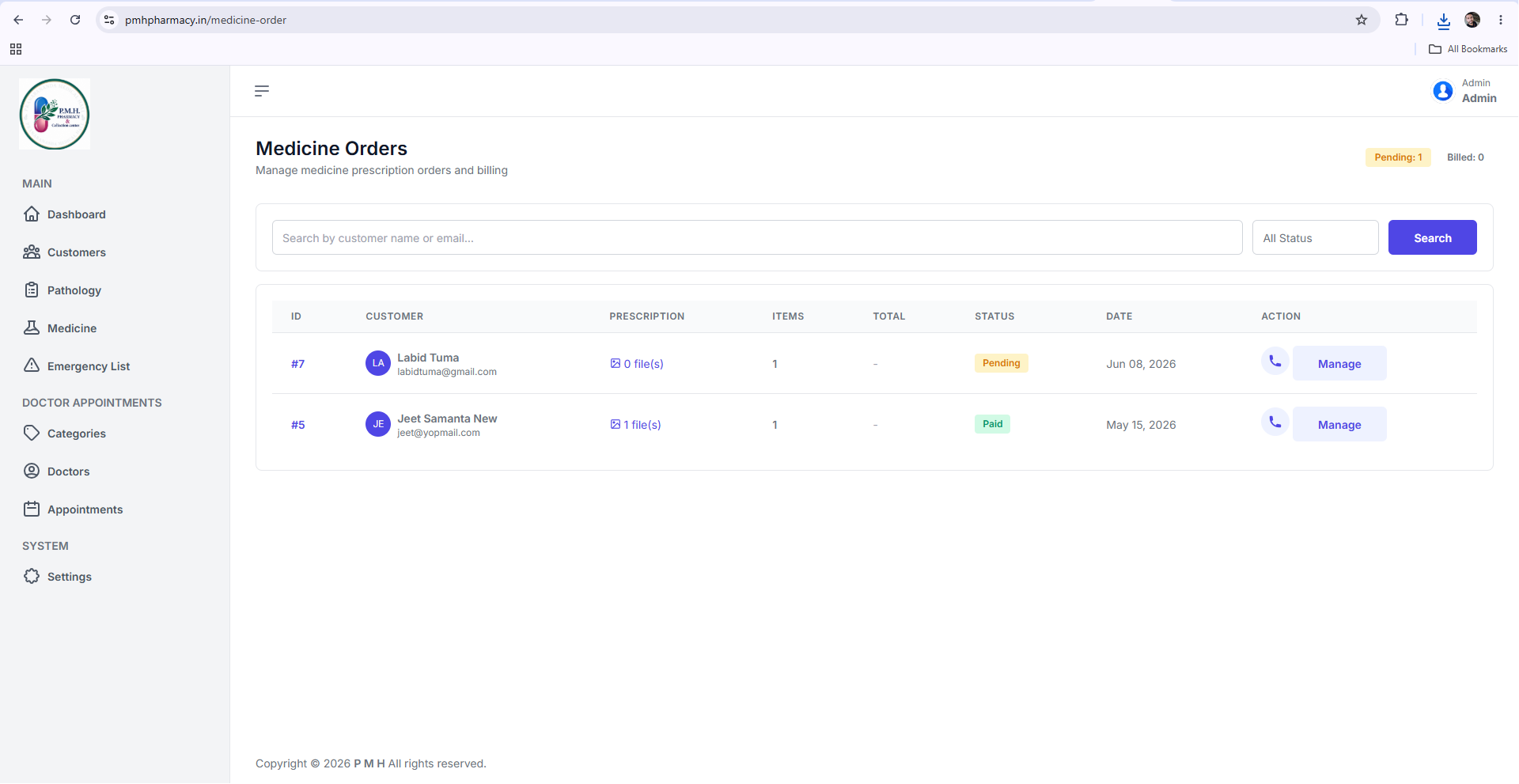The width and height of the screenshot is (1519, 784).
Task: Click the Doctors person icon
Action: point(32,471)
